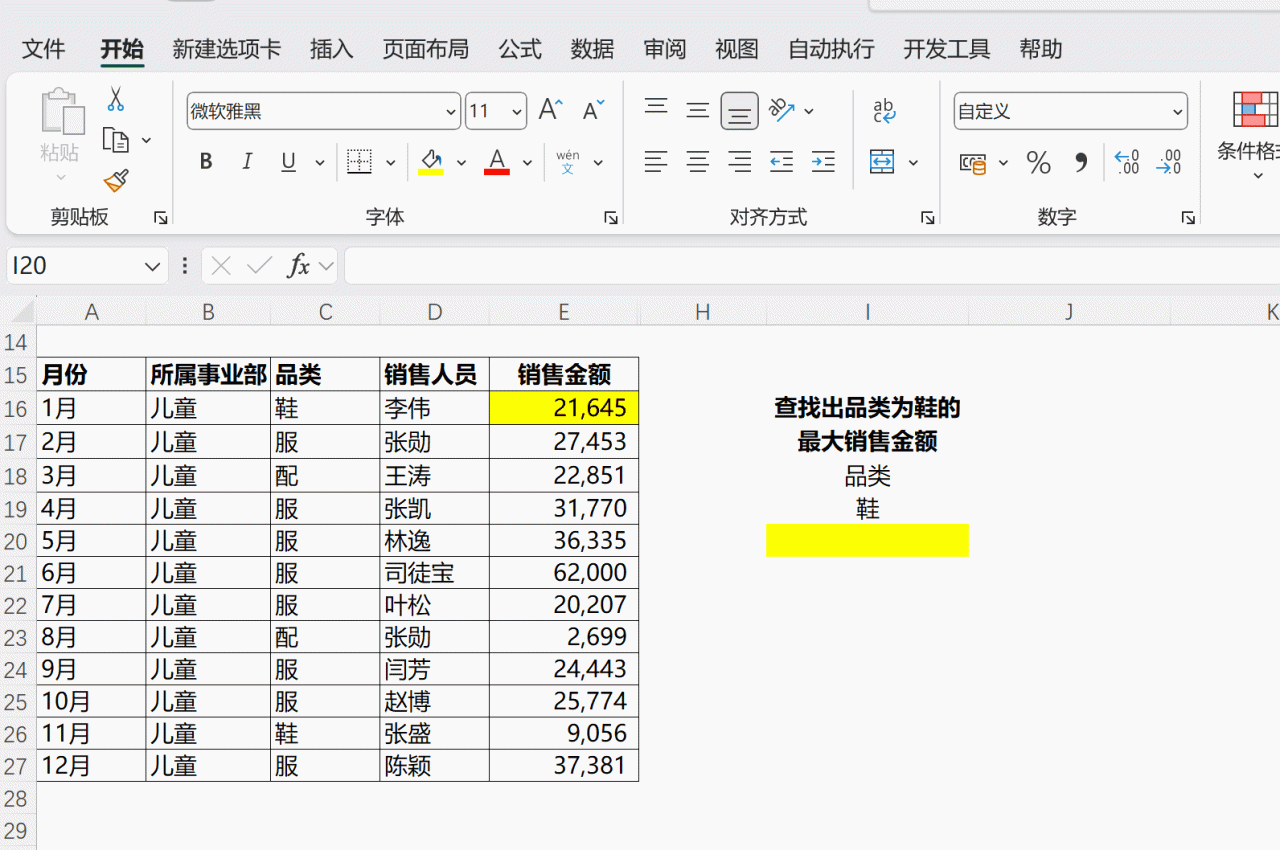
Task: Click the Insert Function fx icon
Action: tap(298, 266)
